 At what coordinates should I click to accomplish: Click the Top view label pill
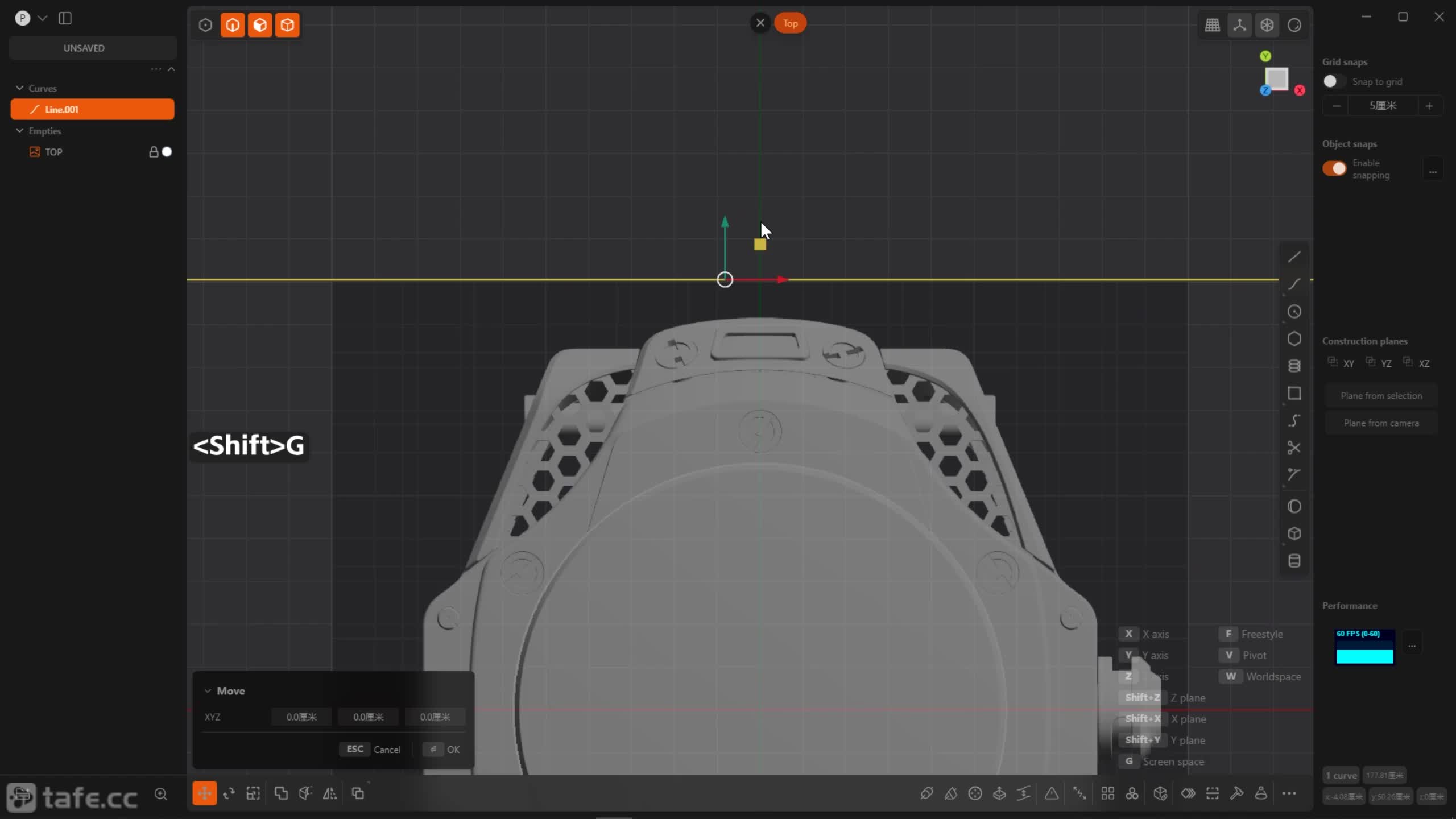click(790, 23)
